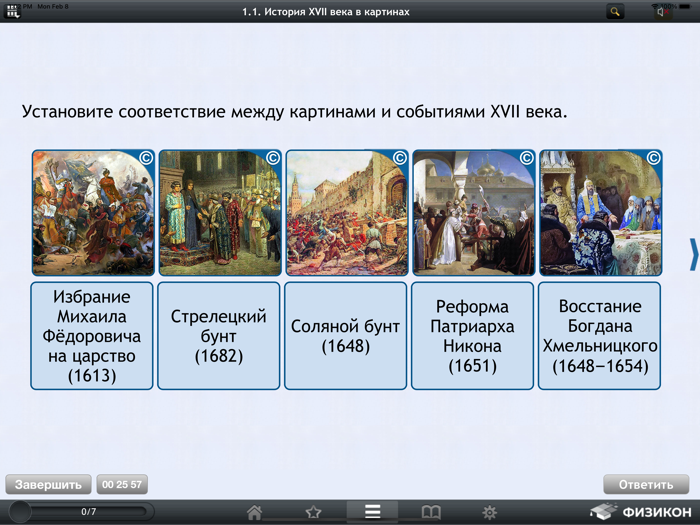
Task: Open favorites star icon in bottom bar
Action: pyautogui.click(x=313, y=512)
